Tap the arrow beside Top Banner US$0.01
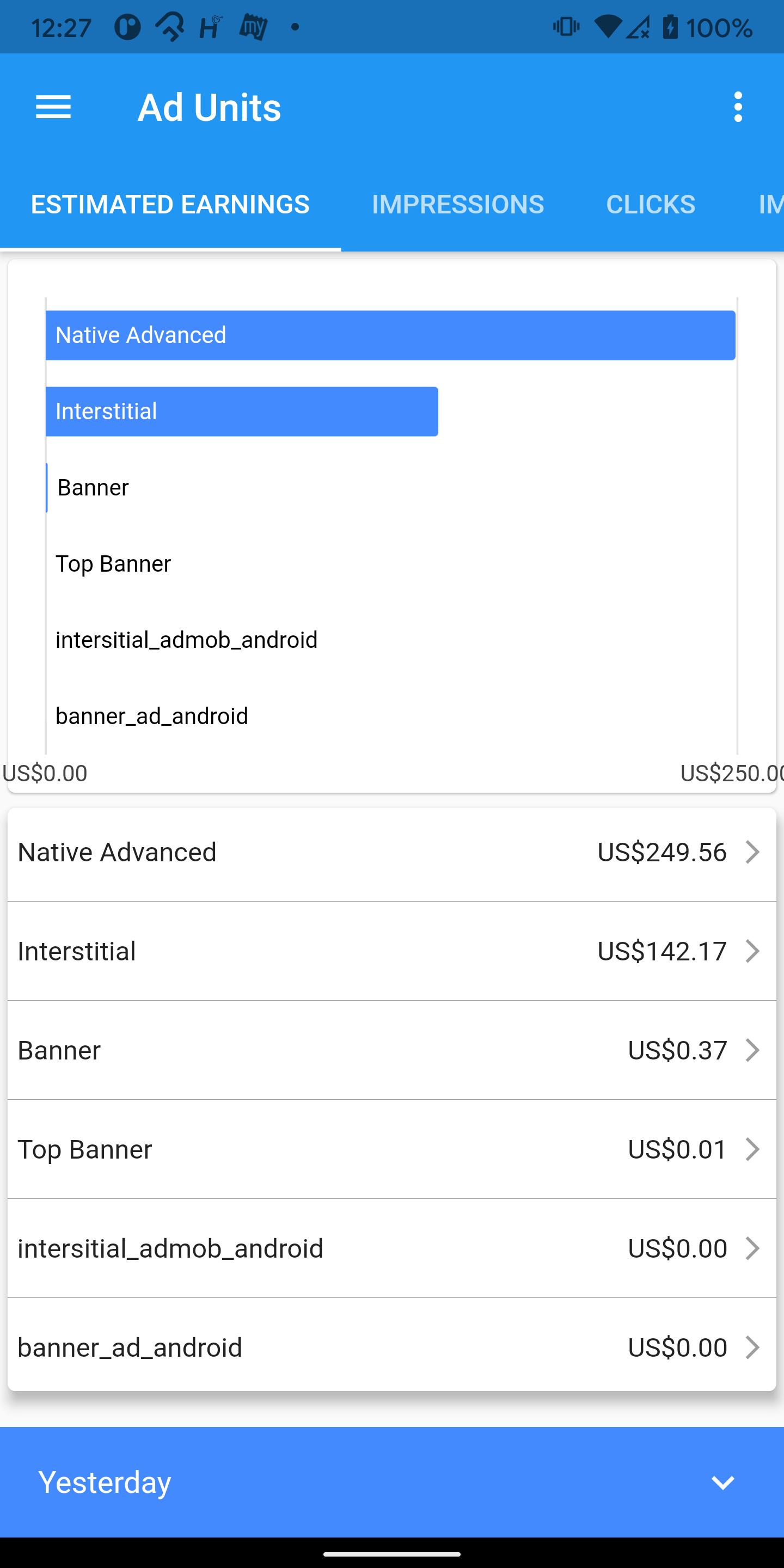 (x=753, y=1149)
